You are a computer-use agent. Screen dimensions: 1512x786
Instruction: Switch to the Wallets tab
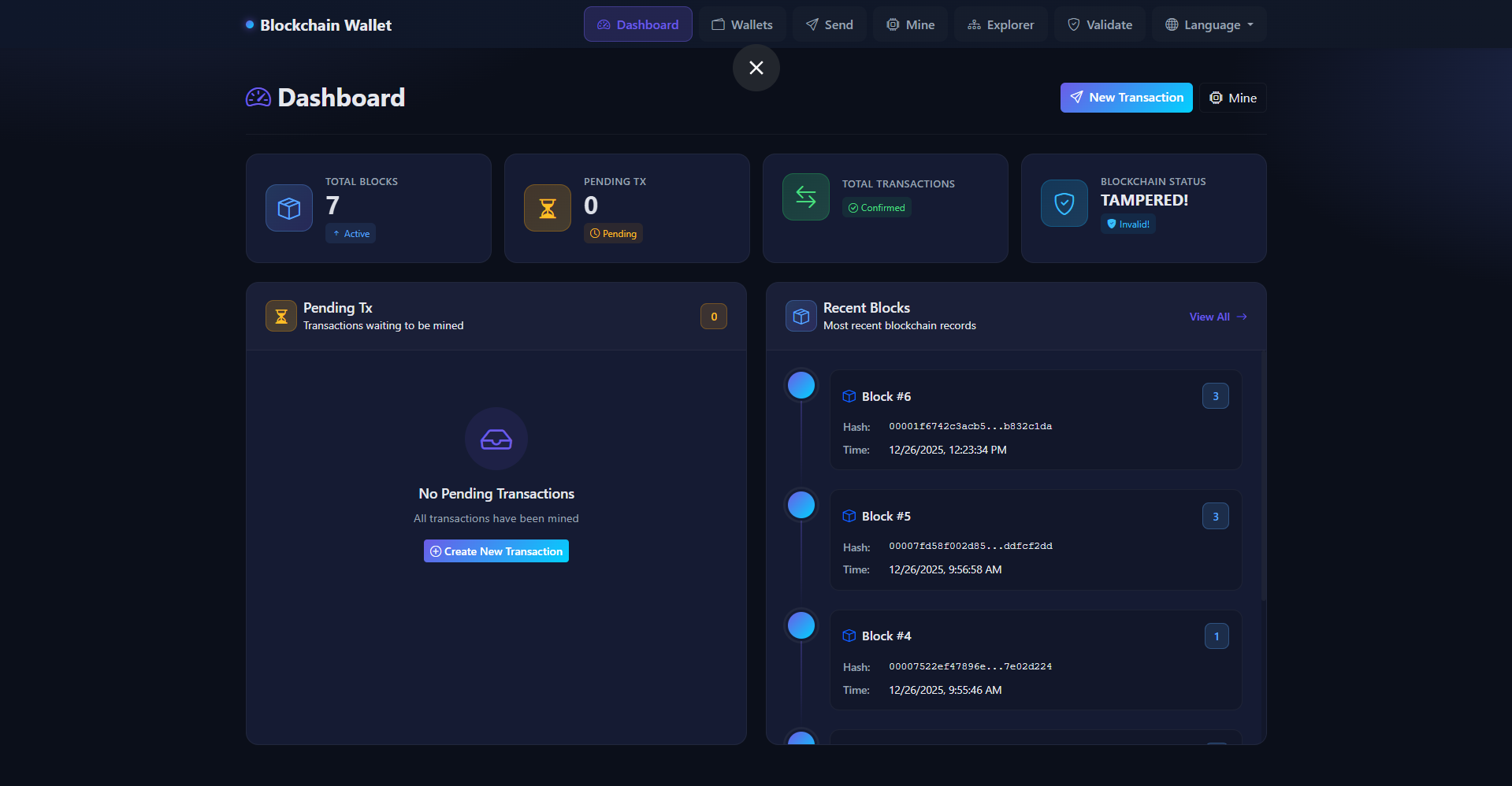click(741, 24)
